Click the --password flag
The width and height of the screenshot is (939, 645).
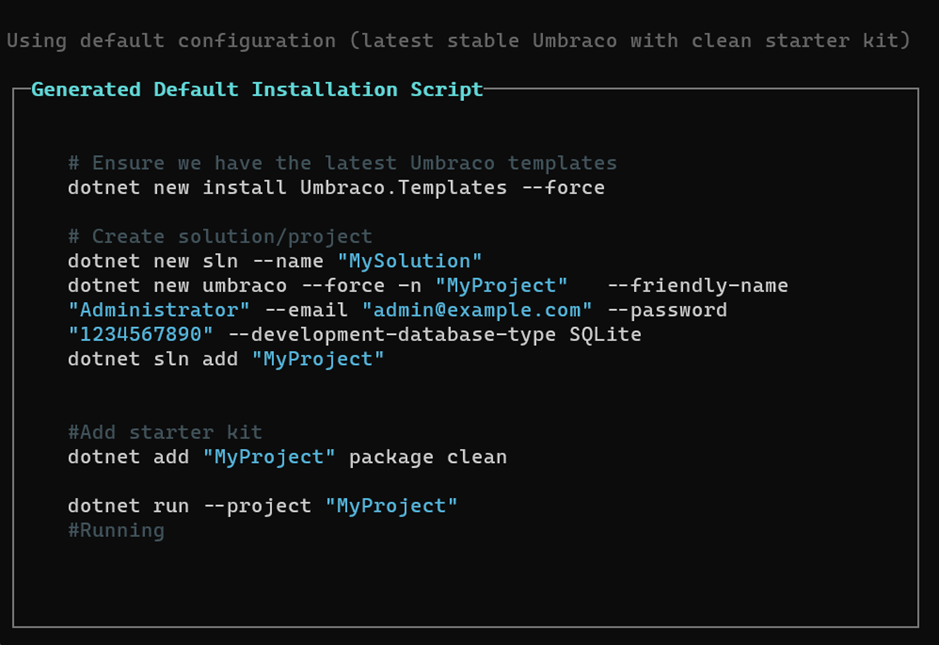coord(667,310)
